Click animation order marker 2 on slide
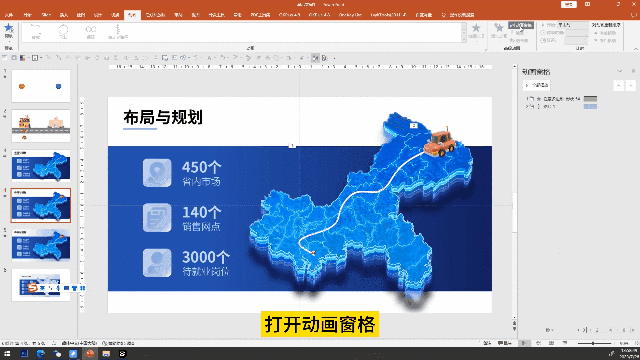Image resolution: width=640 pixels, height=360 pixels. (413, 125)
